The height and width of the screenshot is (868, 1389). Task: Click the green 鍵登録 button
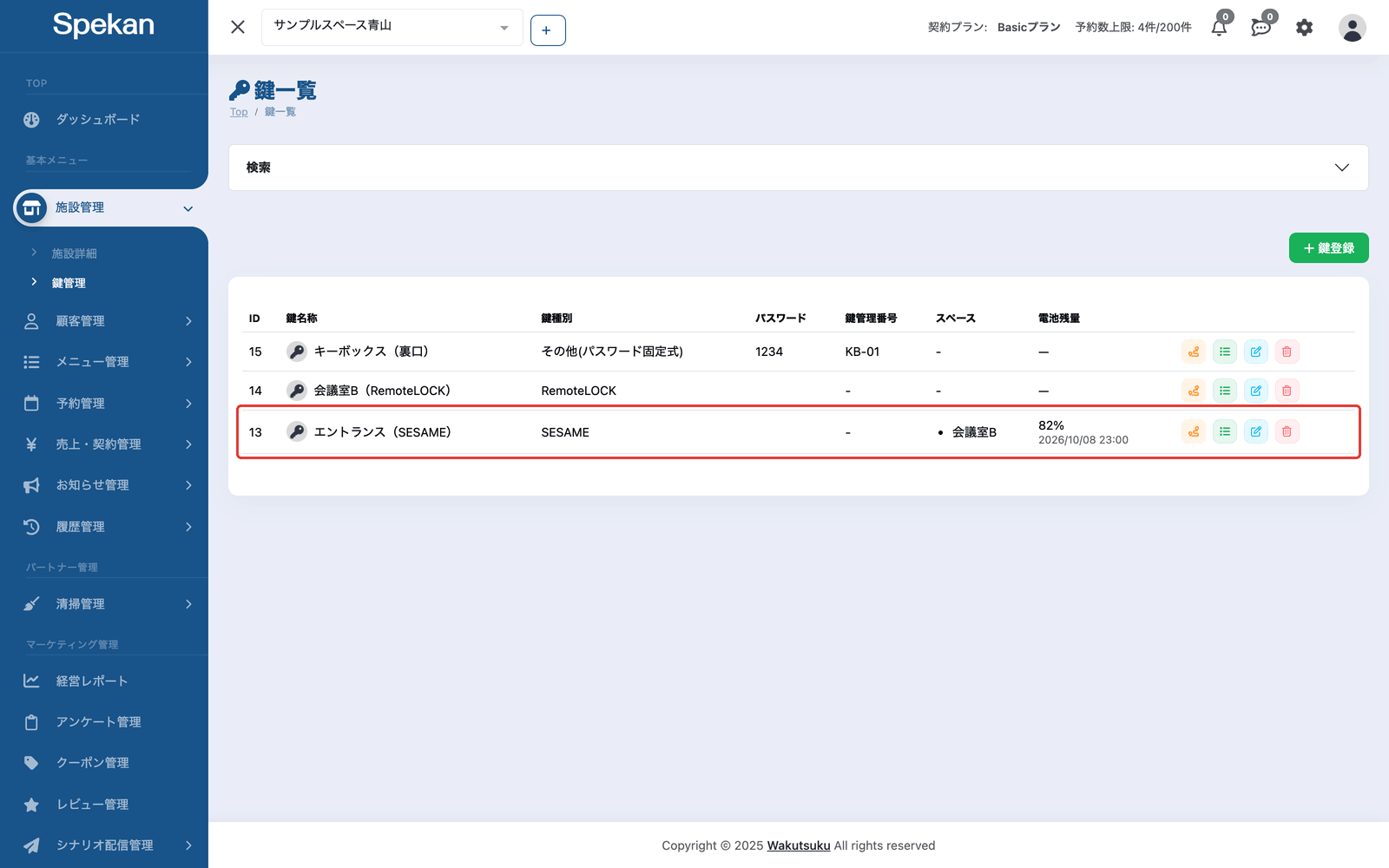click(1328, 248)
